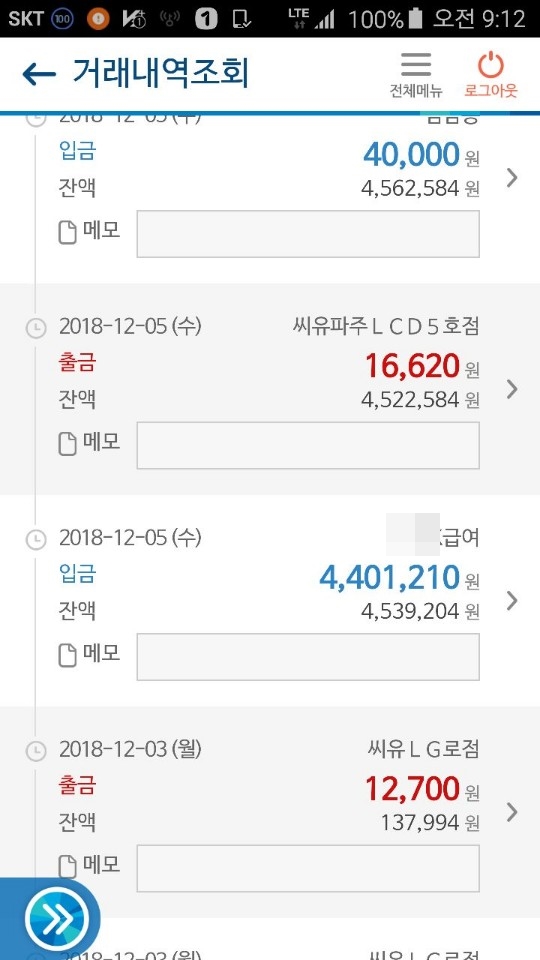The height and width of the screenshot is (960, 540).
Task: Open chevron for 16,620원 withdrawal entry
Action: click(512, 389)
